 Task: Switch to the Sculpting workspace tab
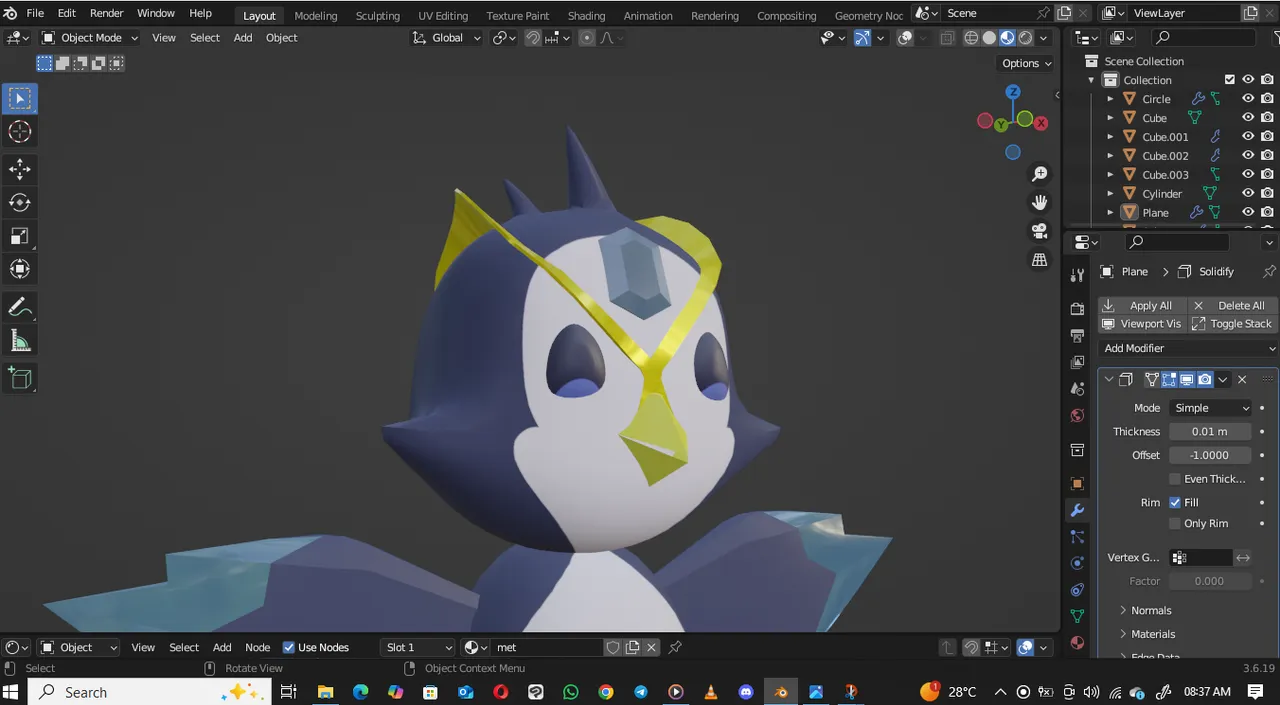[x=378, y=15]
